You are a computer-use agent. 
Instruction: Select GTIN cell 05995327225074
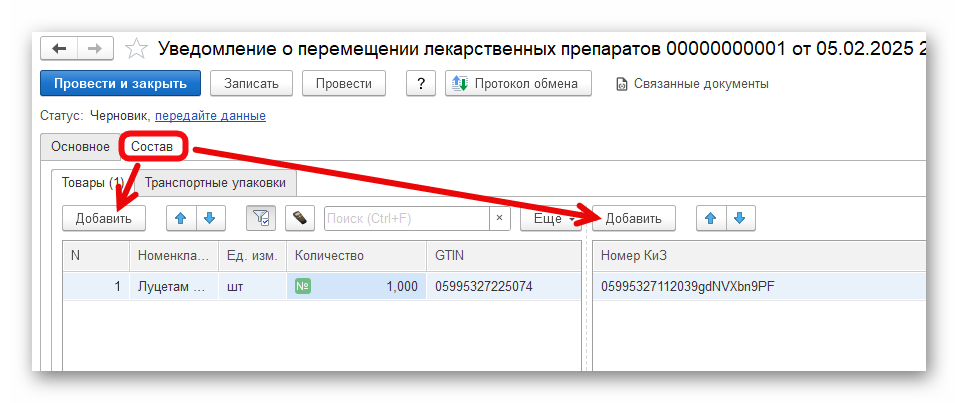click(504, 286)
